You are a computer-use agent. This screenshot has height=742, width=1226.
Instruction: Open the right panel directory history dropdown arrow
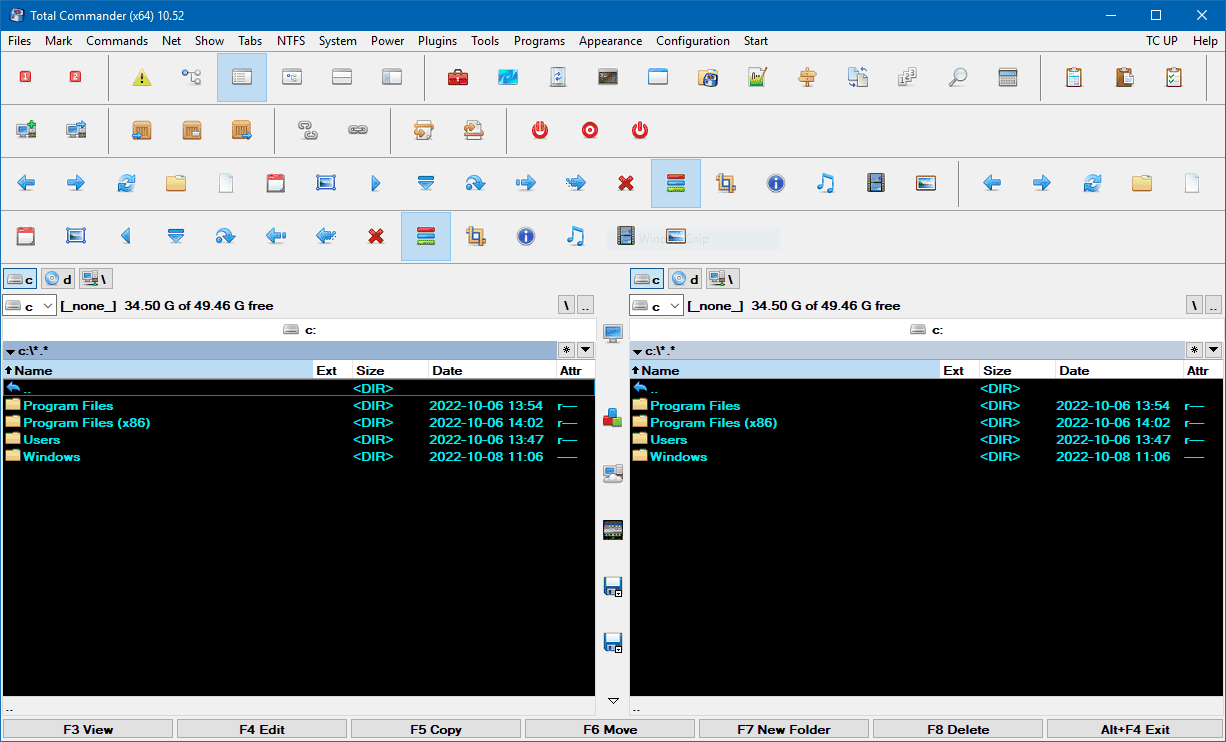[x=1213, y=350]
